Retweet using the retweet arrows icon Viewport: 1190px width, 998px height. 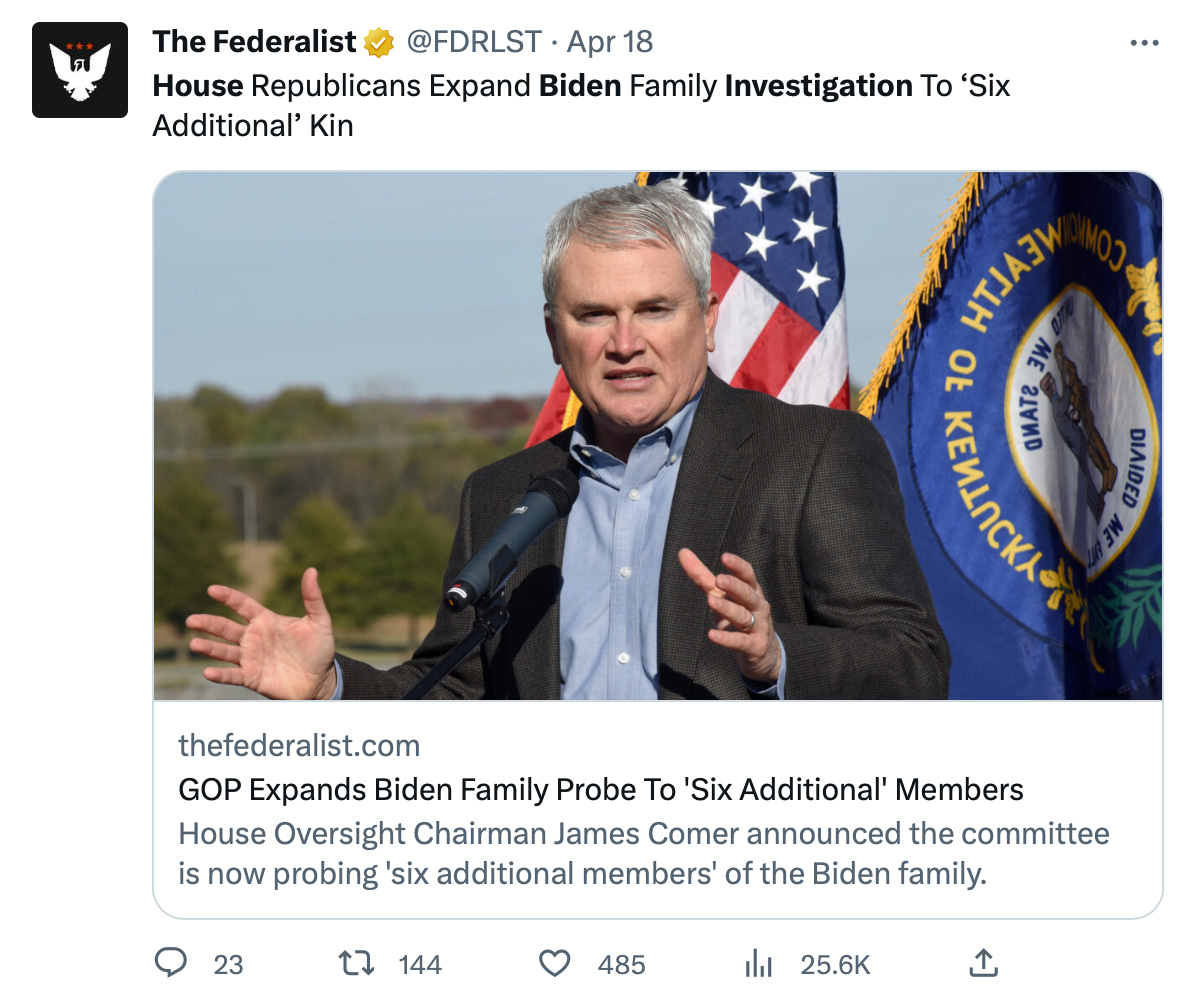(355, 963)
